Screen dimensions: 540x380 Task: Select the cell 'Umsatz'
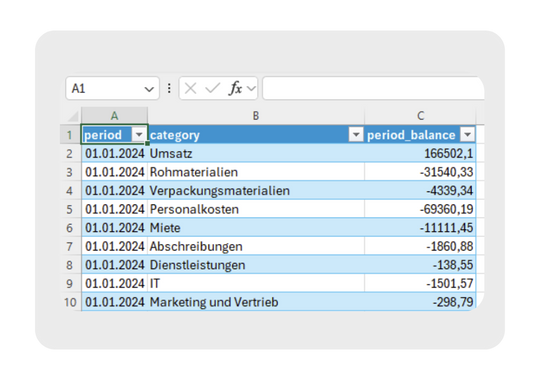(x=256, y=153)
